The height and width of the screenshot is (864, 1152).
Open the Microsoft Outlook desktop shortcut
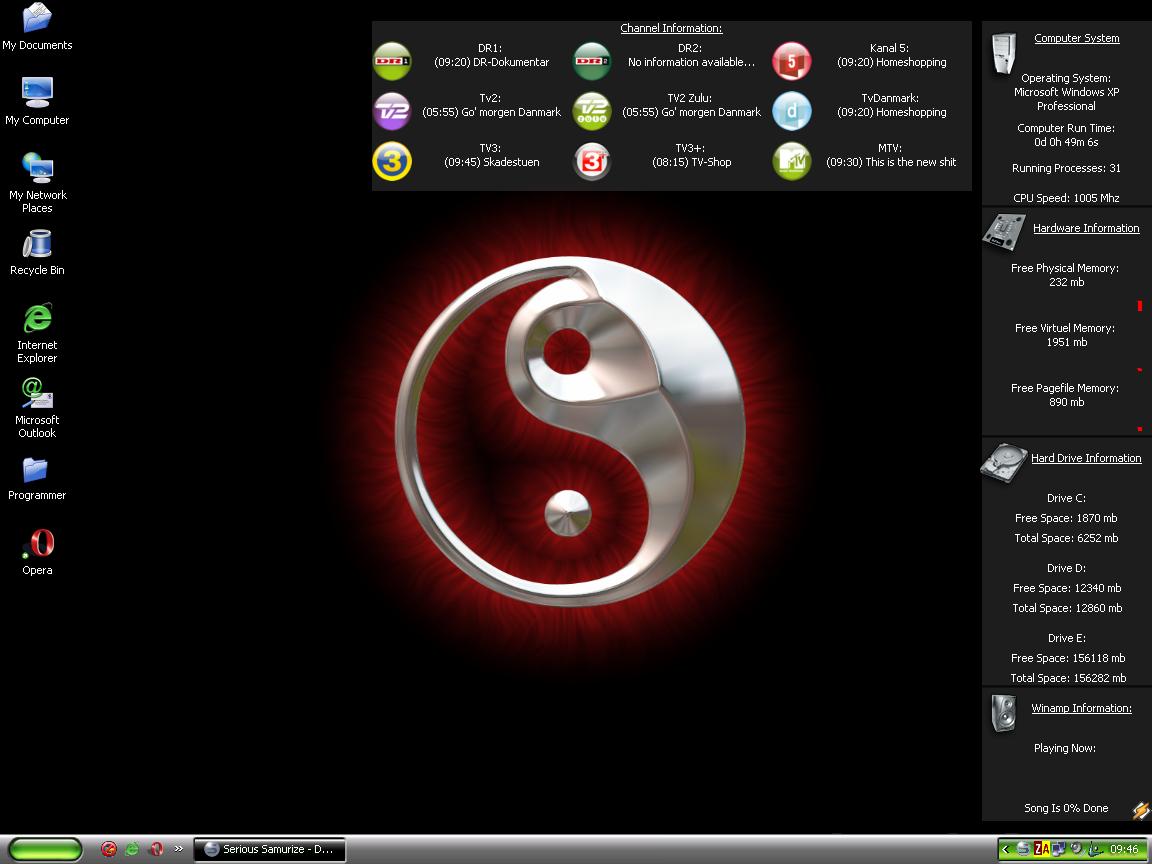coord(37,408)
